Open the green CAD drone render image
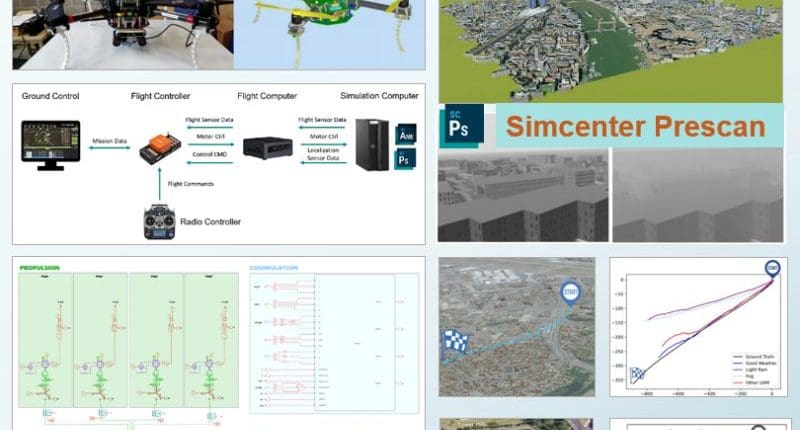 330,35
